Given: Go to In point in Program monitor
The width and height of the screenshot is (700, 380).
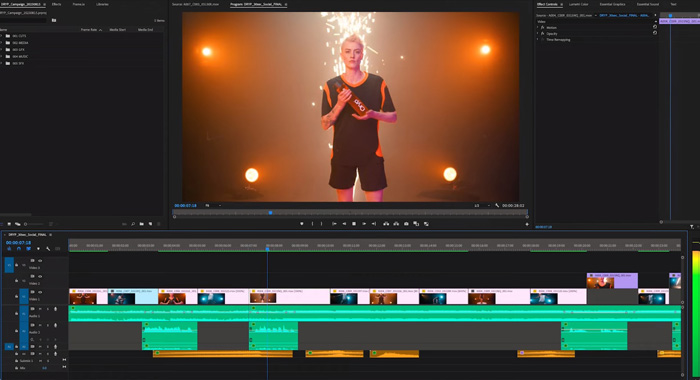Looking at the screenshot, I should [334, 224].
